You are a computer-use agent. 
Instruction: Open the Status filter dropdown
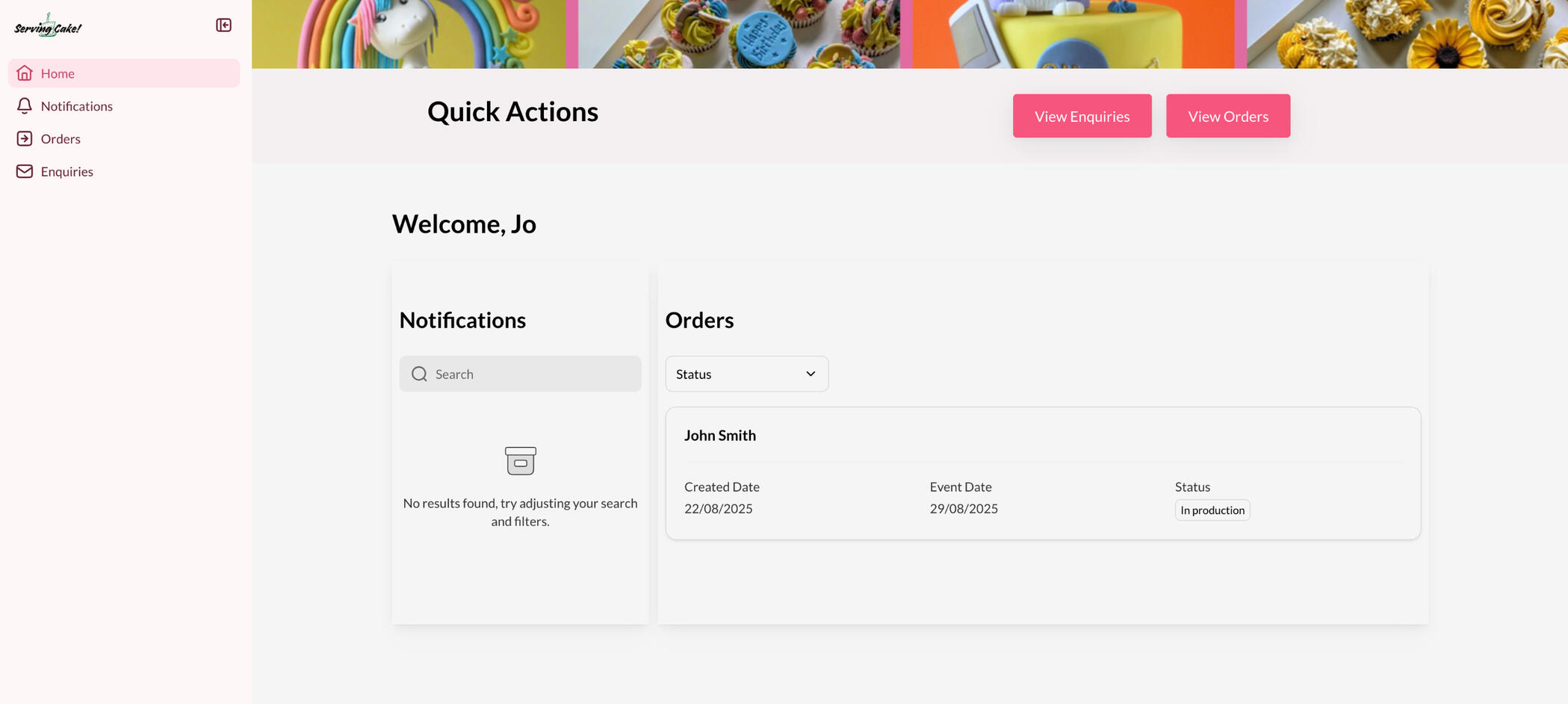tap(746, 374)
